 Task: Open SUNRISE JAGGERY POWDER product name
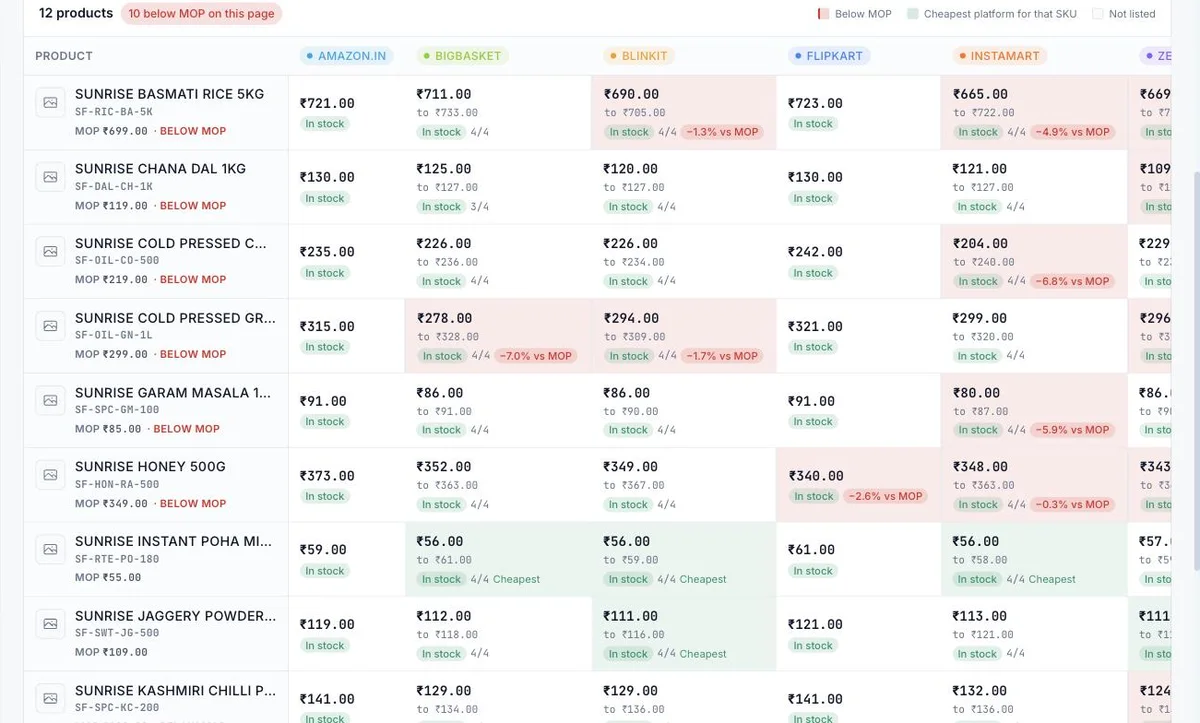175,616
